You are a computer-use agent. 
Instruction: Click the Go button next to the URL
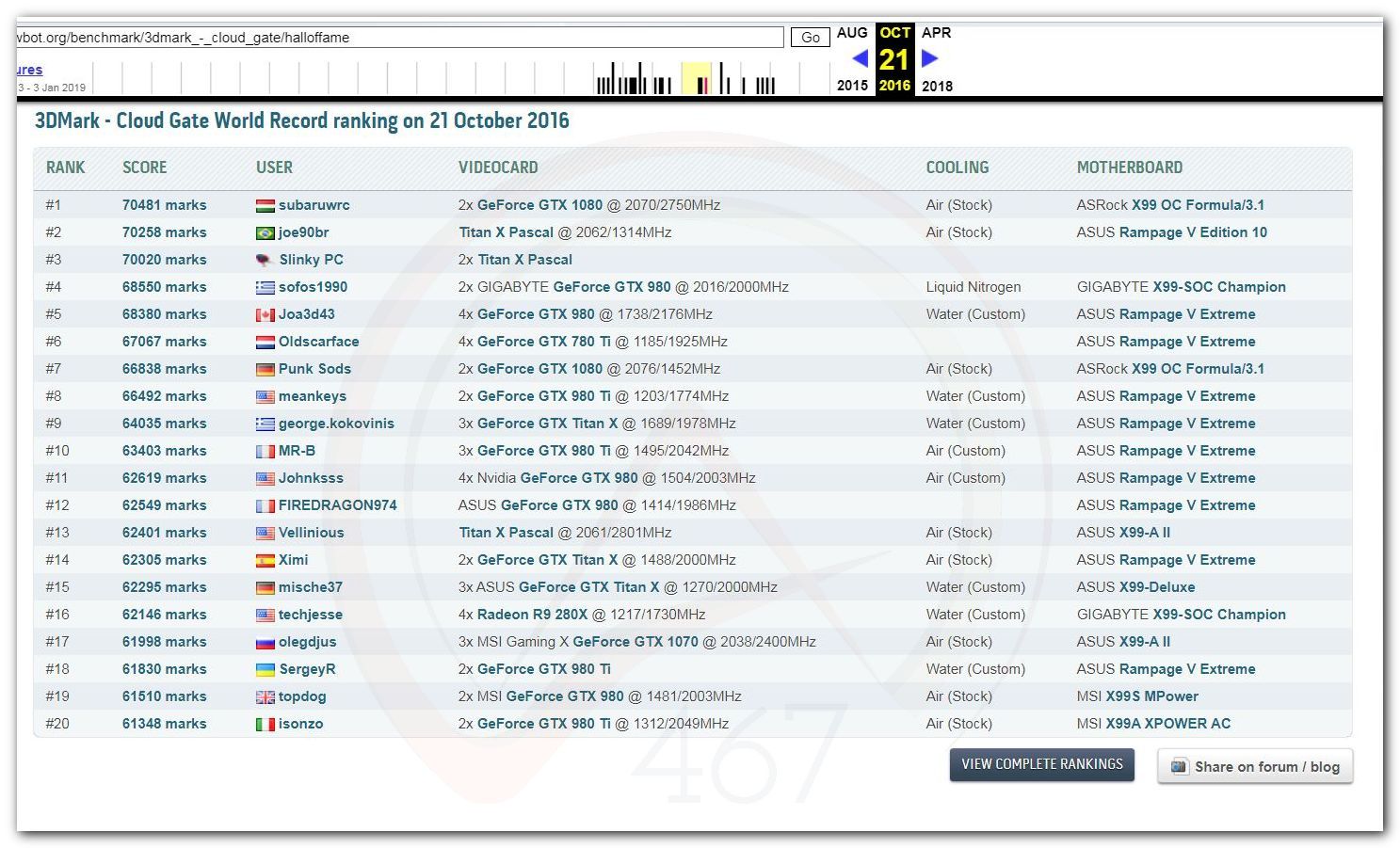[x=811, y=38]
